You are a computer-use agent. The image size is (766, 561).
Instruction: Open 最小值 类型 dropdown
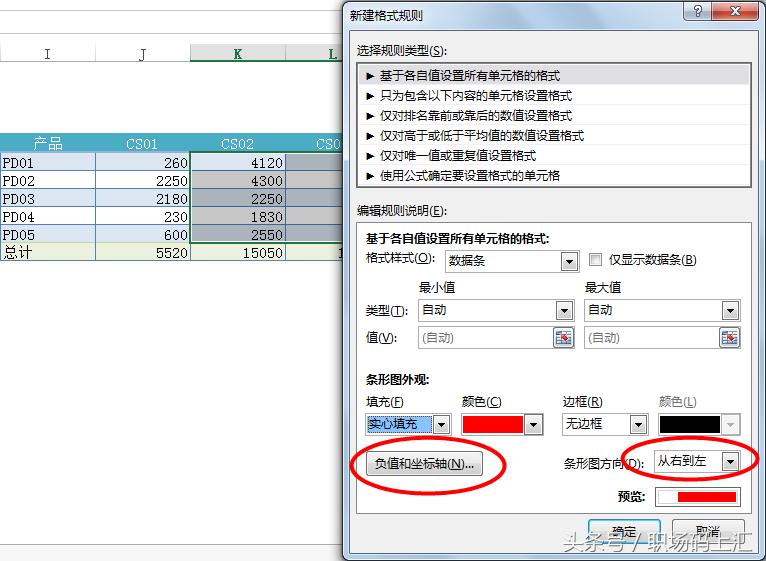click(x=564, y=310)
